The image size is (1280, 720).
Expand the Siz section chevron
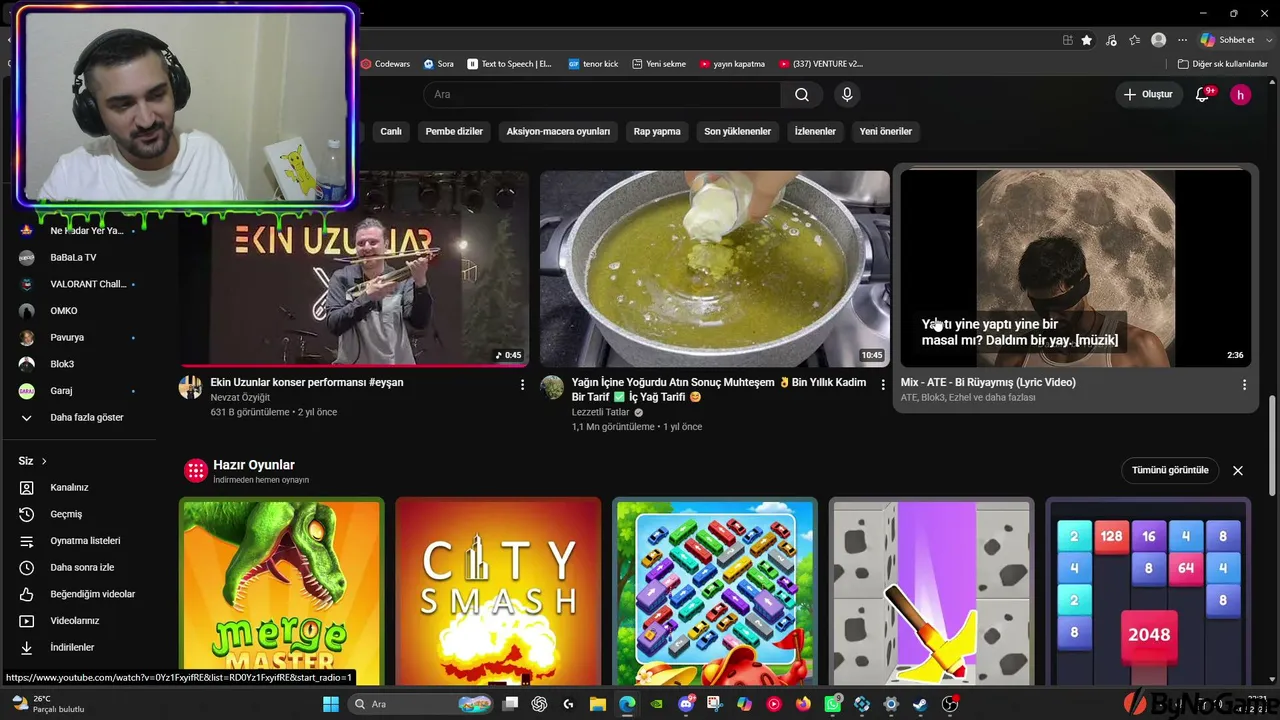[44, 461]
